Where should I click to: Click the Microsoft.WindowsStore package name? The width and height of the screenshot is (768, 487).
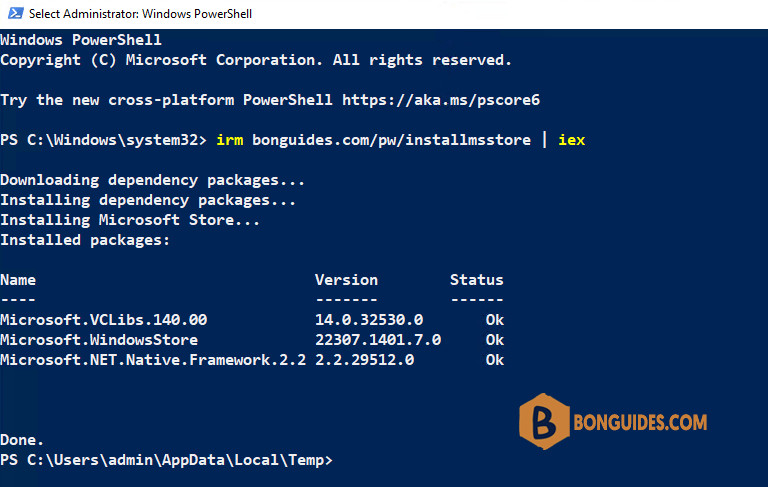coord(99,340)
